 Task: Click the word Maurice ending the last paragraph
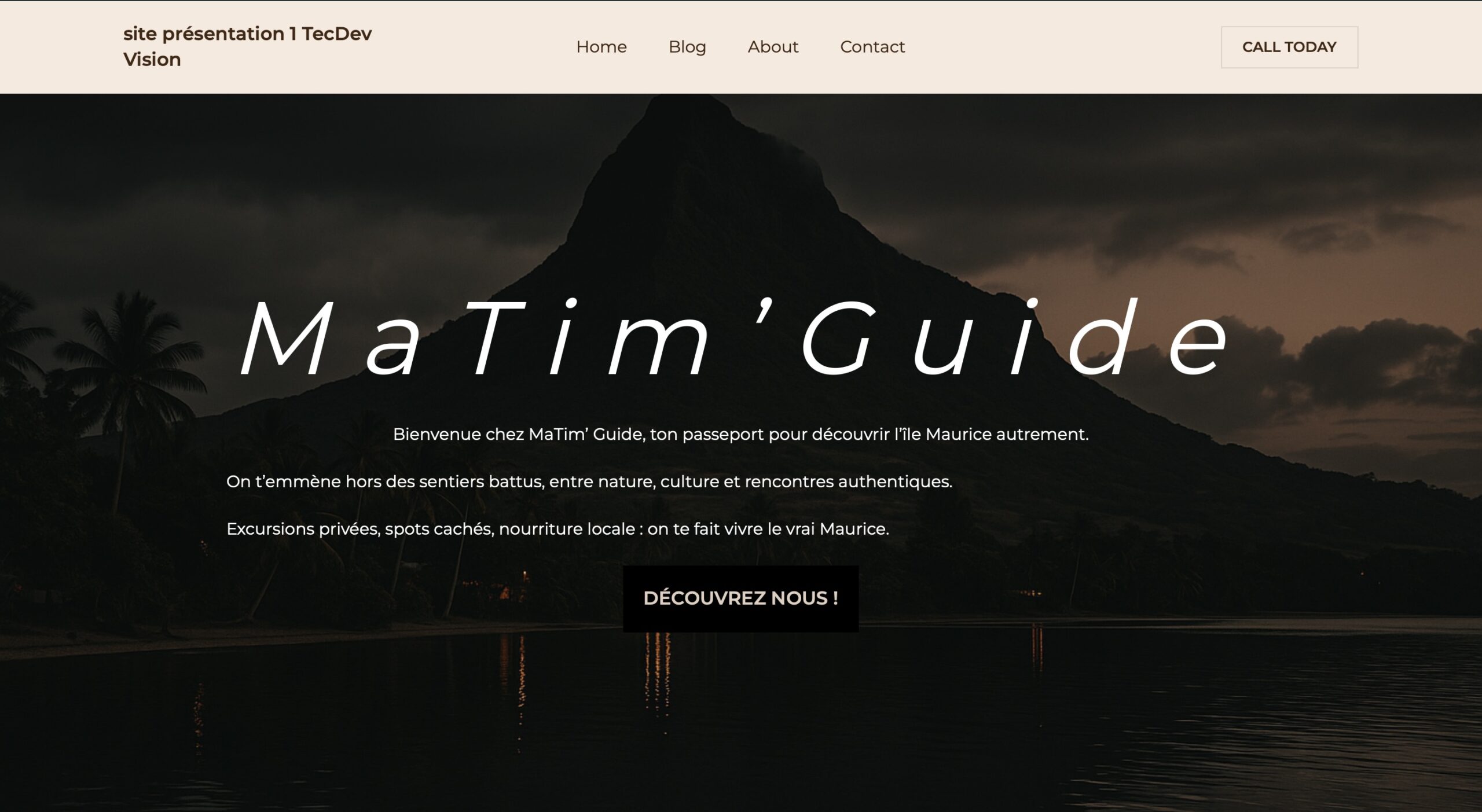pos(853,529)
